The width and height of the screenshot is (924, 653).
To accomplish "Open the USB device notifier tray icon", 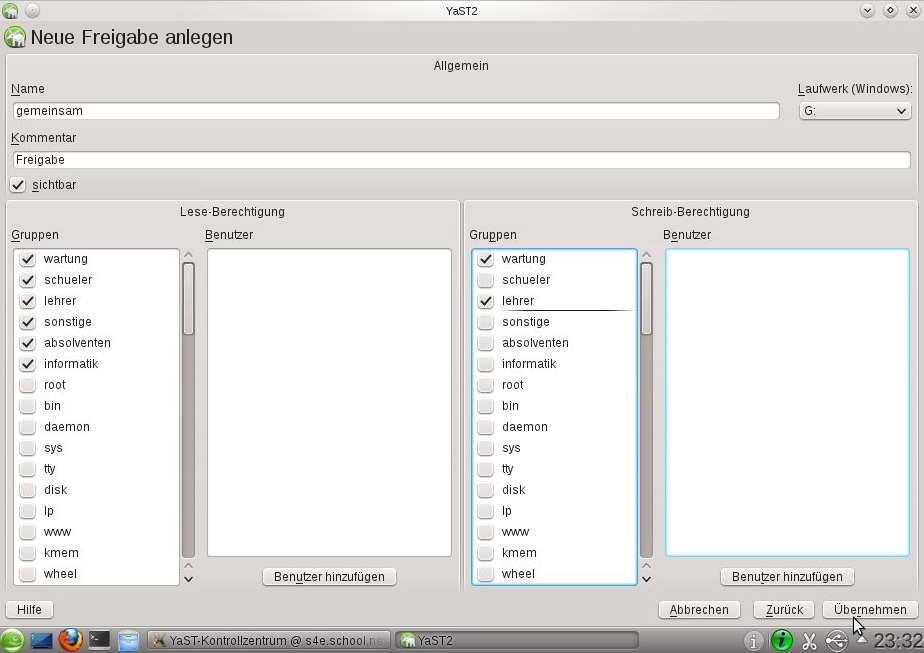I will (x=836, y=641).
